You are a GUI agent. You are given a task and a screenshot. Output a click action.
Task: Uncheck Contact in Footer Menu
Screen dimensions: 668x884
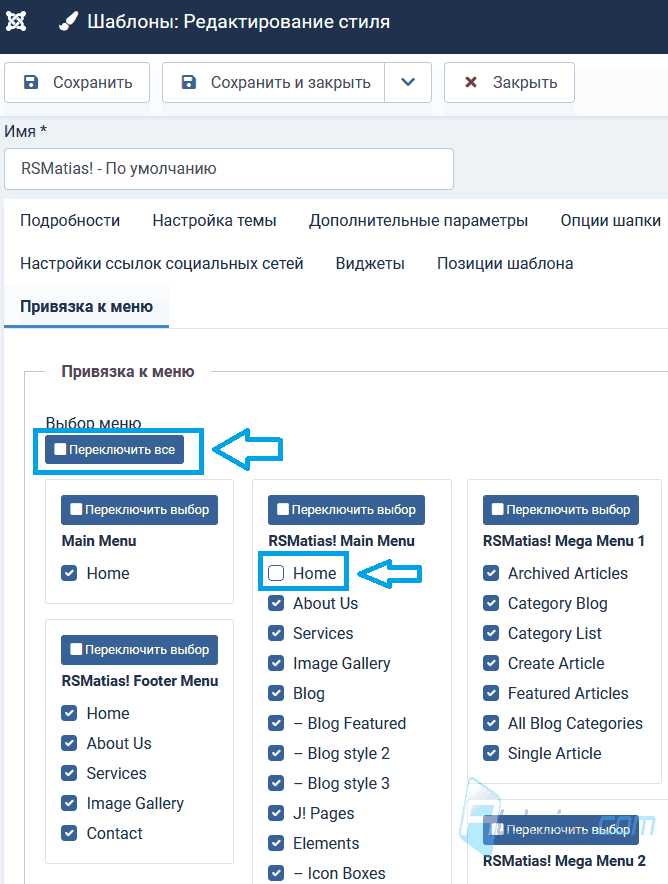(69, 833)
